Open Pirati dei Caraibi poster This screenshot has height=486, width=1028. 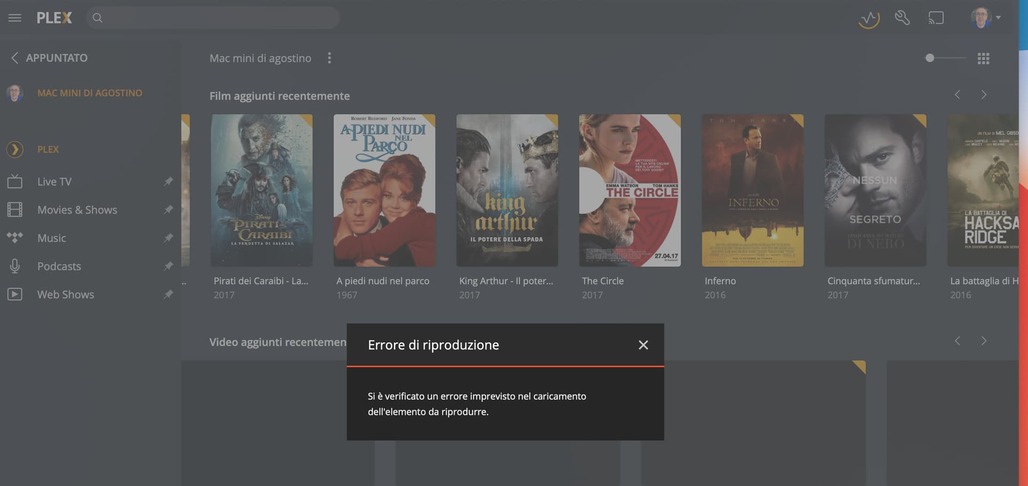[x=262, y=190]
